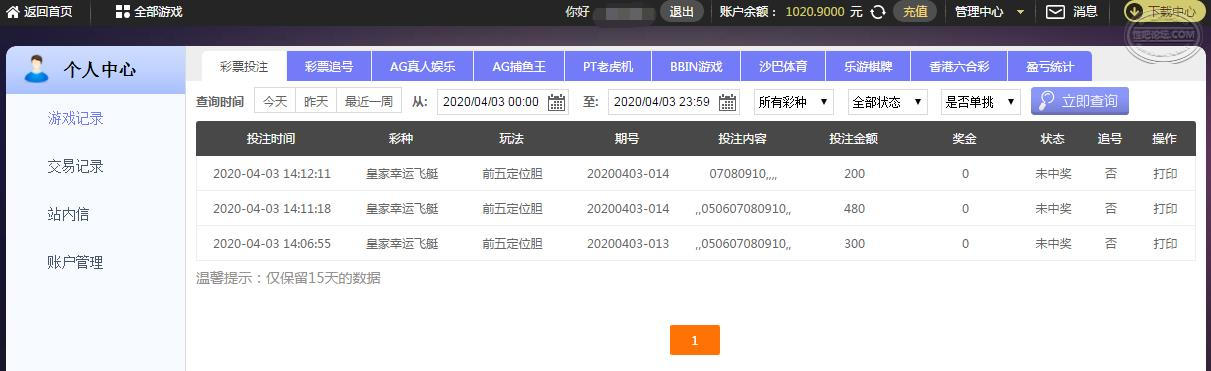Screen dimensions: 1211x371
Task: Click the 个人中心 user avatar icon
Action: (x=37, y=69)
